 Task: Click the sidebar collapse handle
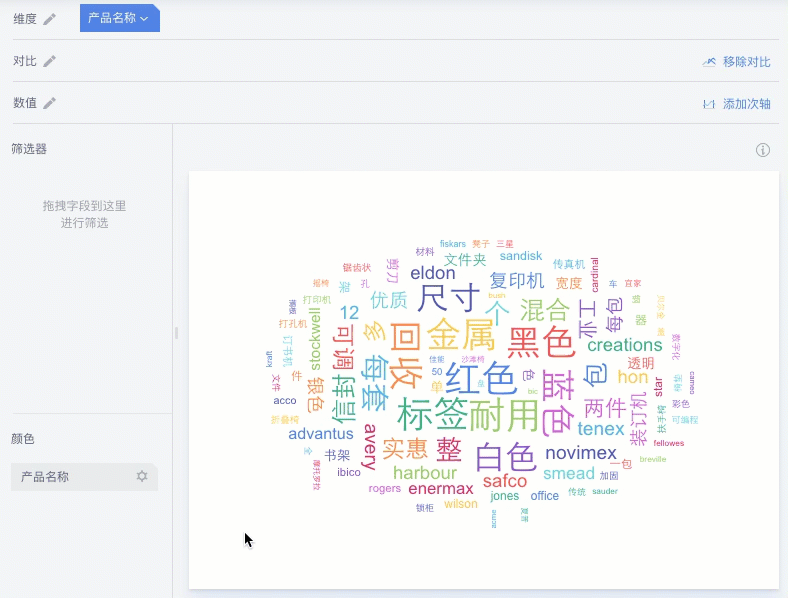[176, 333]
